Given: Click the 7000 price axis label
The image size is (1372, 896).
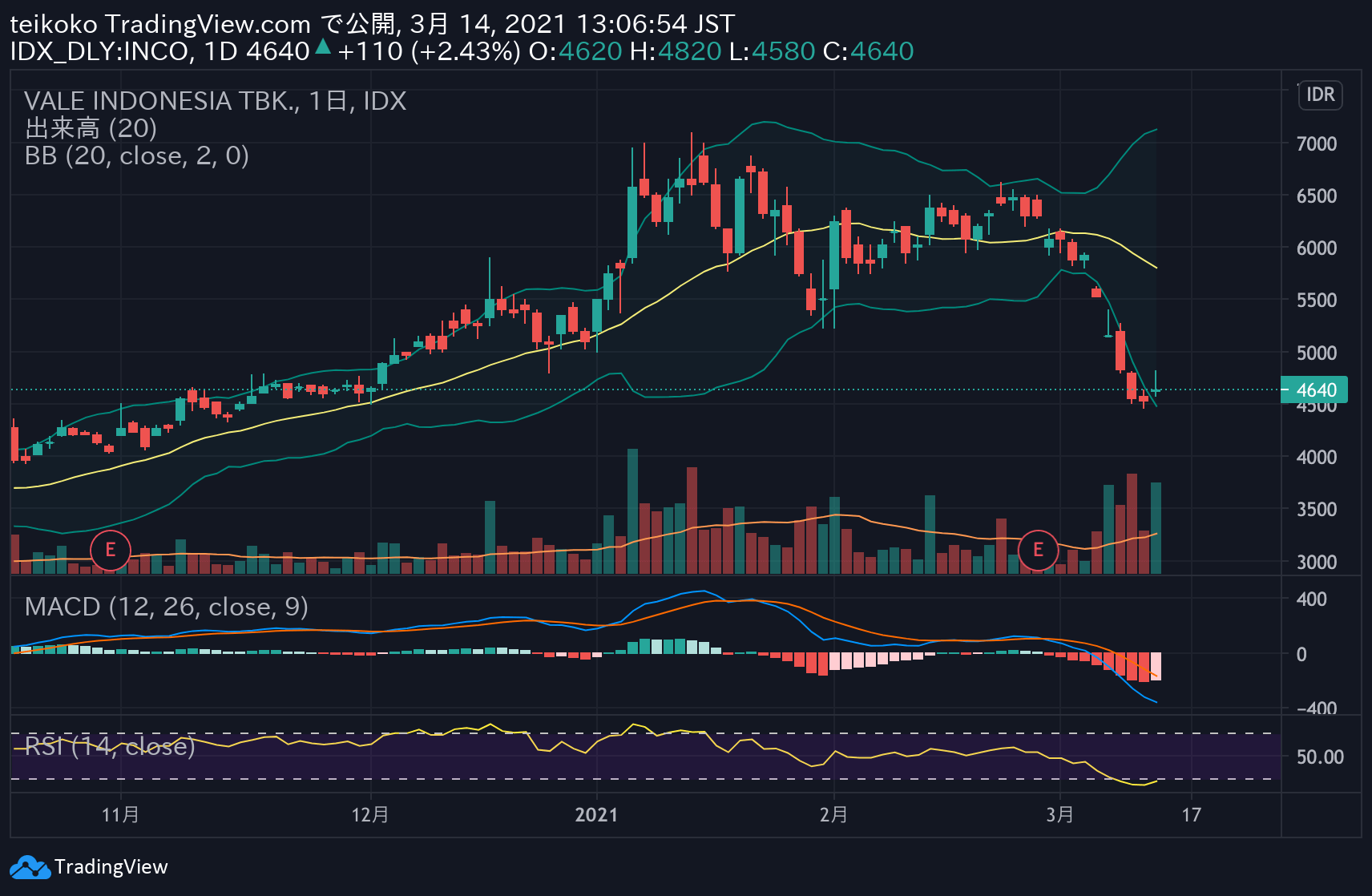Looking at the screenshot, I should (x=1317, y=144).
